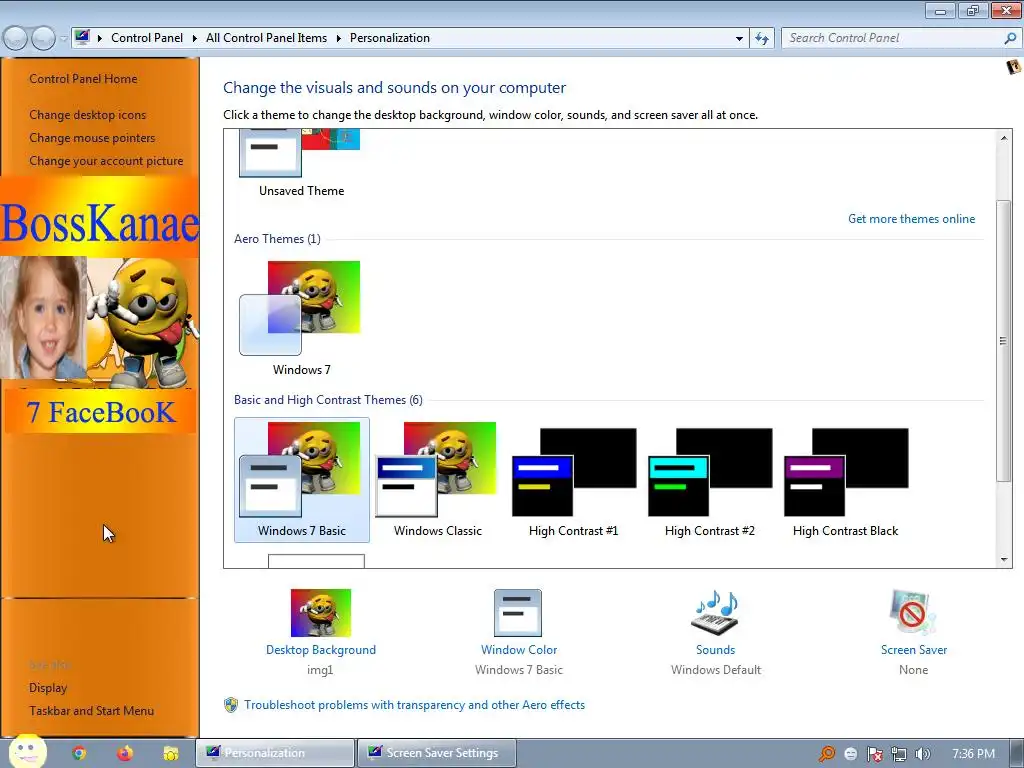Open the folder icon on the taskbar
This screenshot has width=1024, height=768.
pyautogui.click(x=170, y=754)
